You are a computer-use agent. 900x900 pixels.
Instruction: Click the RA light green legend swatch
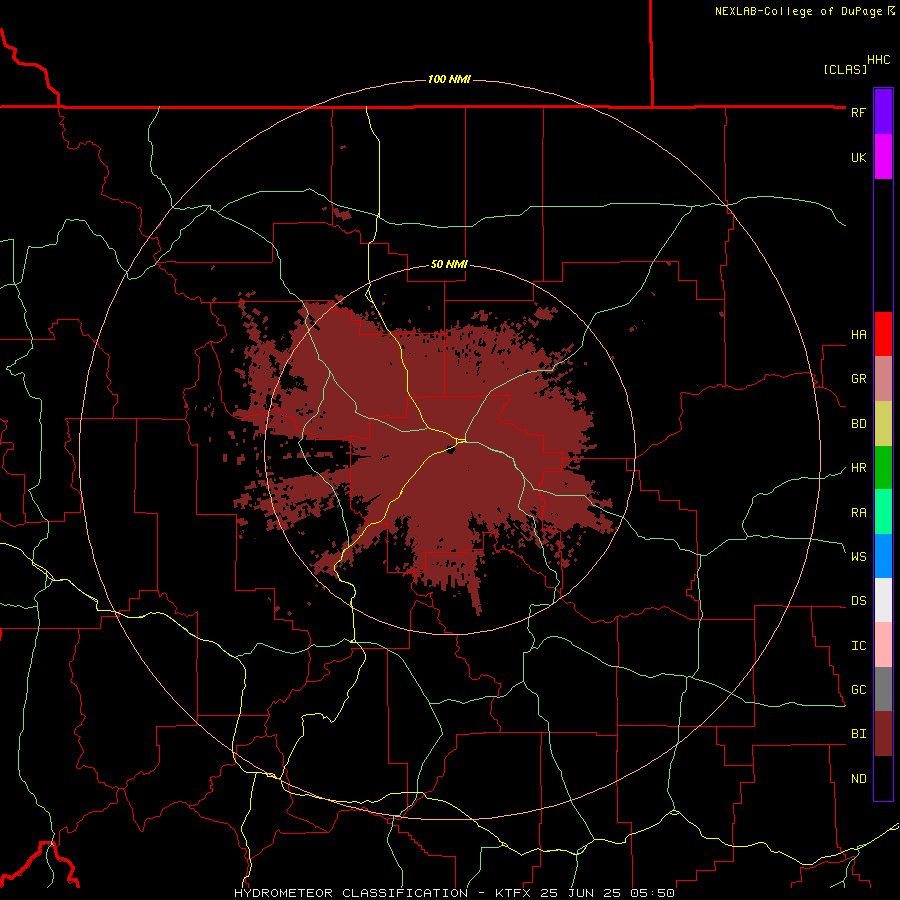point(883,511)
